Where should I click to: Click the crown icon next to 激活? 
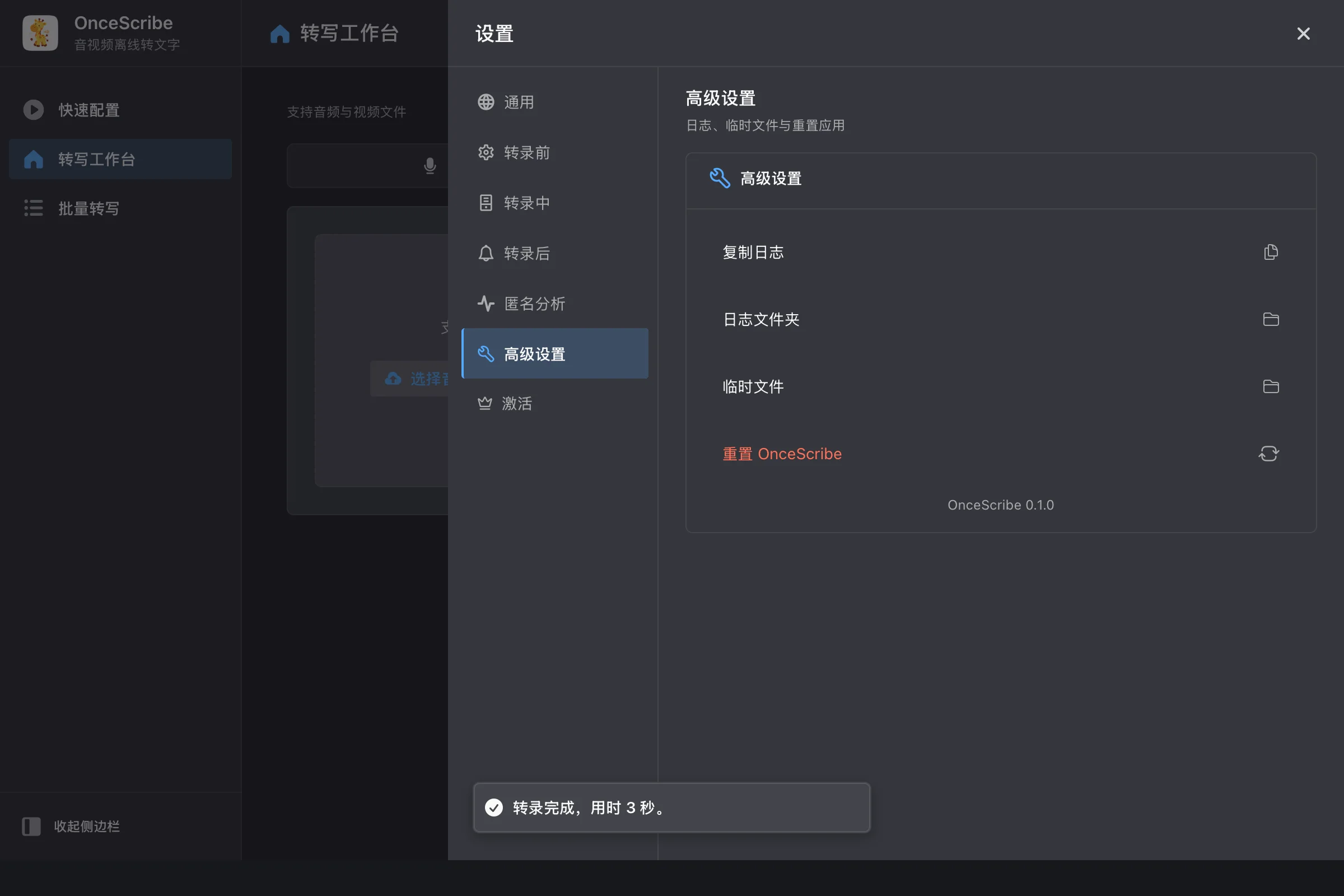(484, 403)
